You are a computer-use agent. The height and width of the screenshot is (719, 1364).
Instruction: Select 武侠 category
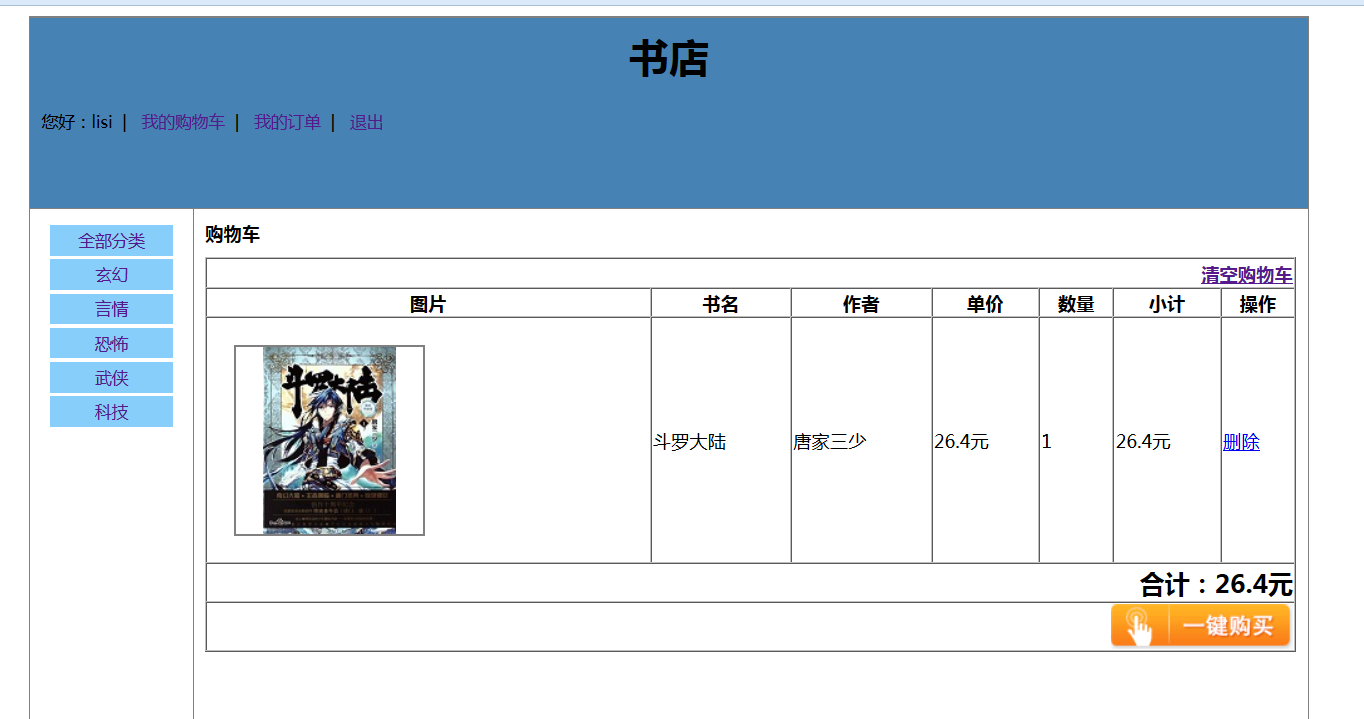[111, 378]
